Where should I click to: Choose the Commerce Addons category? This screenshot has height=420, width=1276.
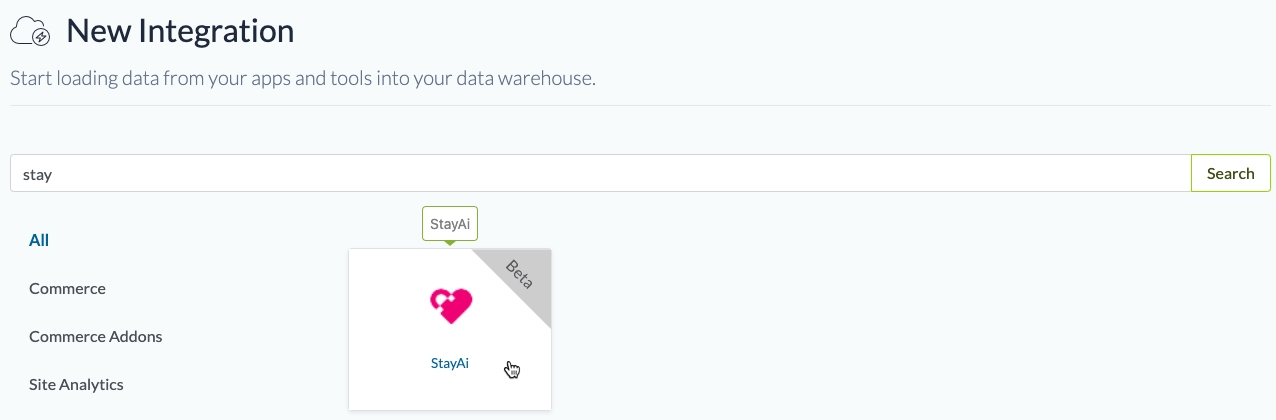(x=95, y=336)
